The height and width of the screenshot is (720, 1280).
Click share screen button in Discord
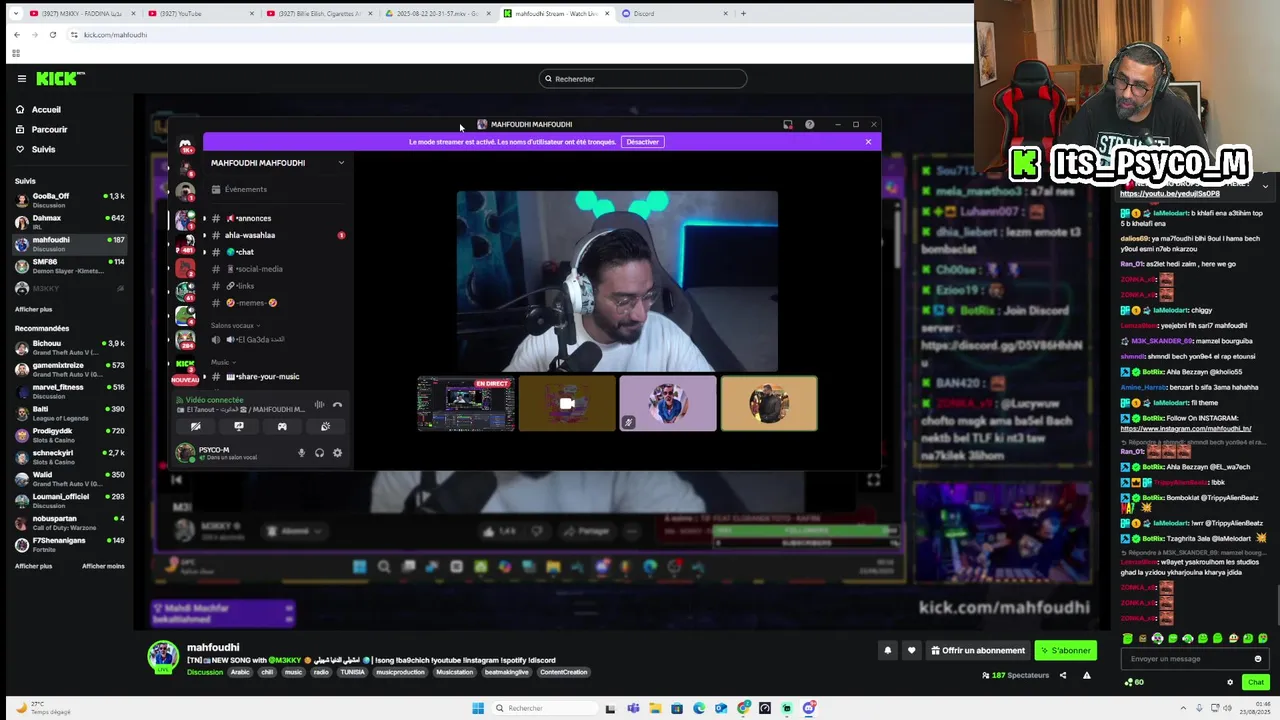[x=239, y=427]
